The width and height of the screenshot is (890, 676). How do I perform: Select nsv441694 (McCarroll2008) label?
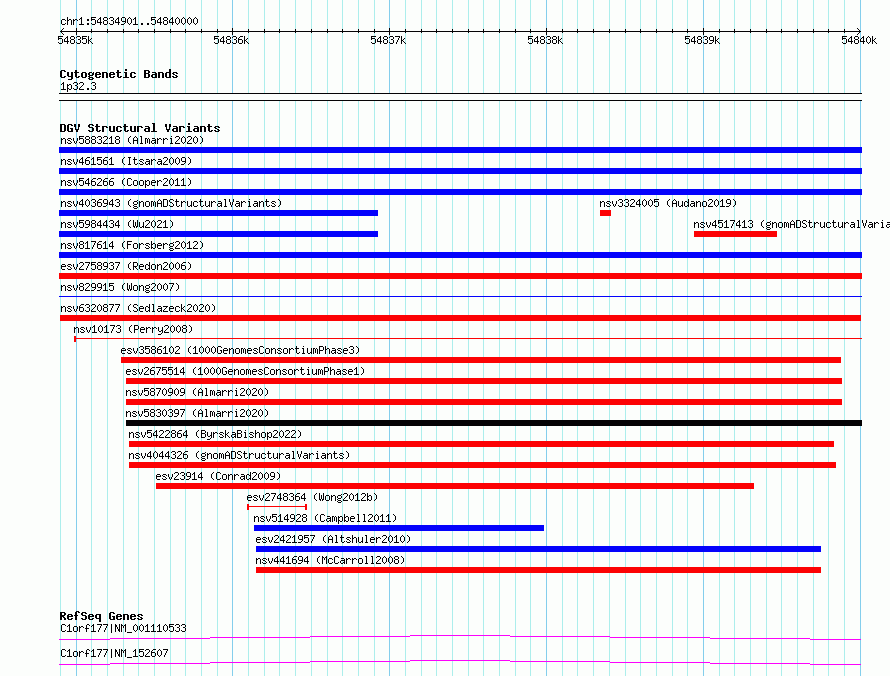point(330,560)
